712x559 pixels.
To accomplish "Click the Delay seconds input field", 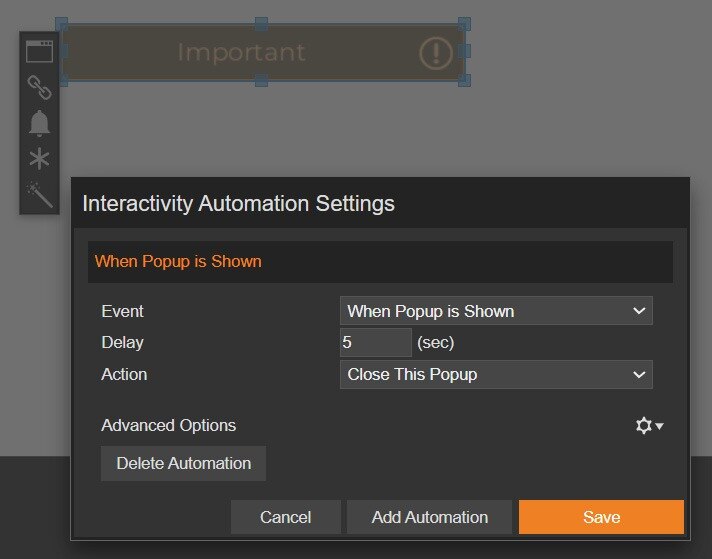I will tap(375, 343).
